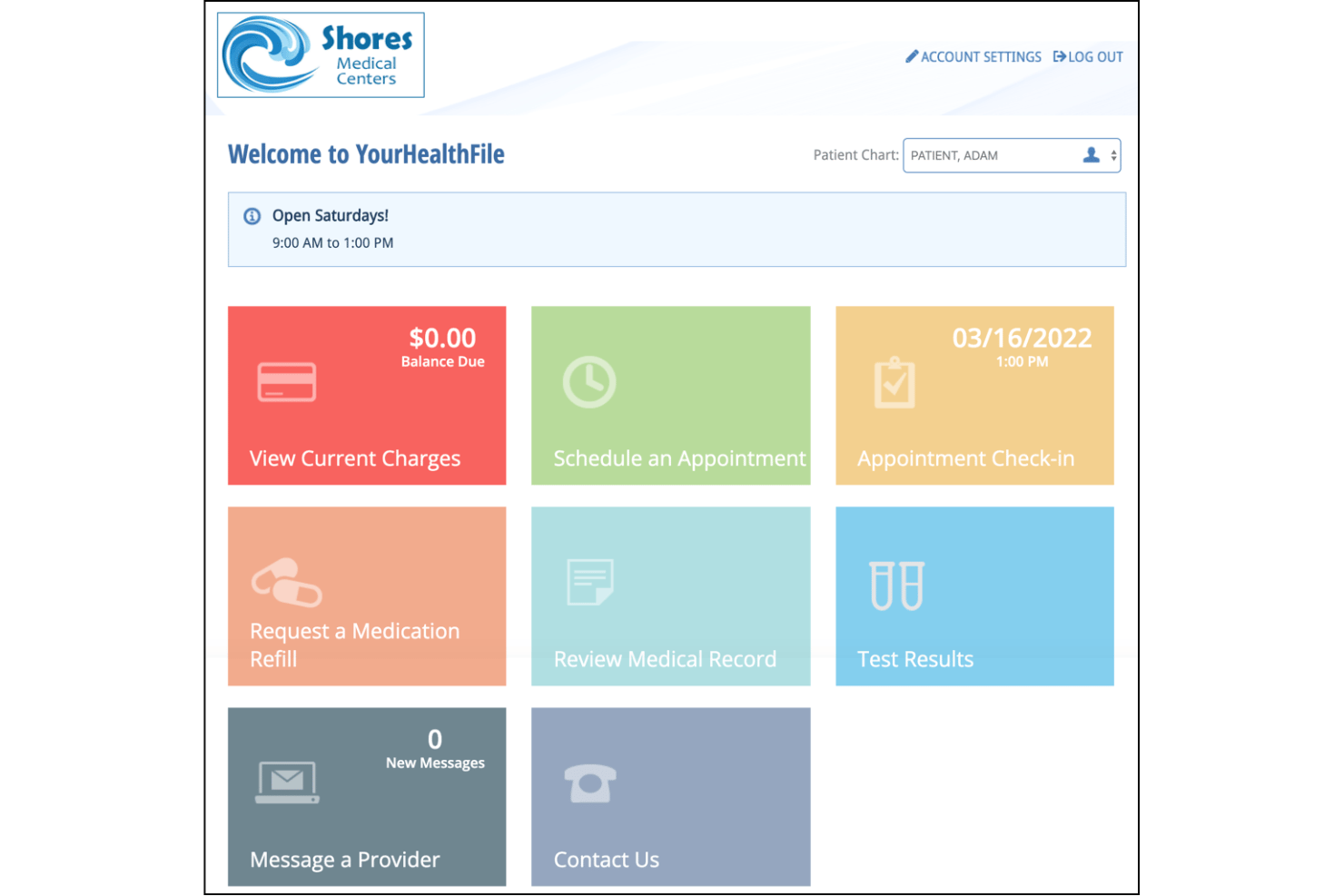Click the $0.00 Balance Due amount
The height and width of the screenshot is (896, 1344).
pyautogui.click(x=442, y=347)
